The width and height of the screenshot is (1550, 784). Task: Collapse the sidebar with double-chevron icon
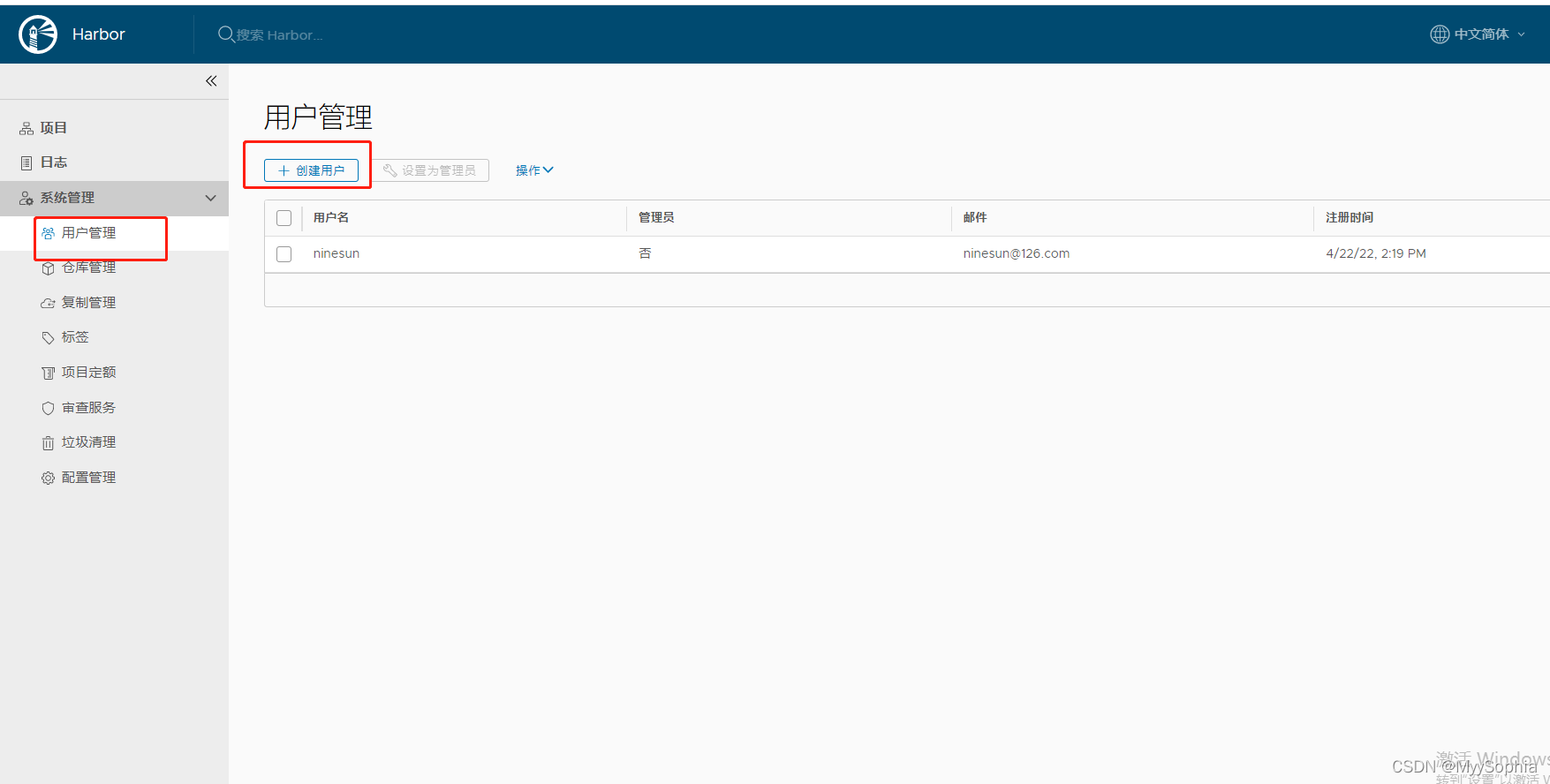pyautogui.click(x=211, y=81)
